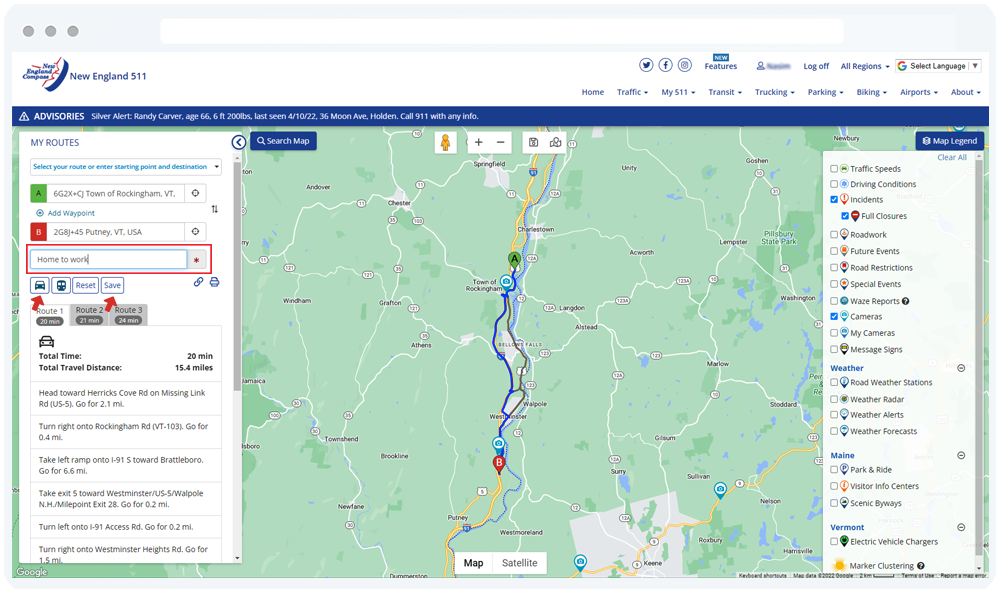
Task: Enable the Message Signs layer
Action: [x=834, y=350]
